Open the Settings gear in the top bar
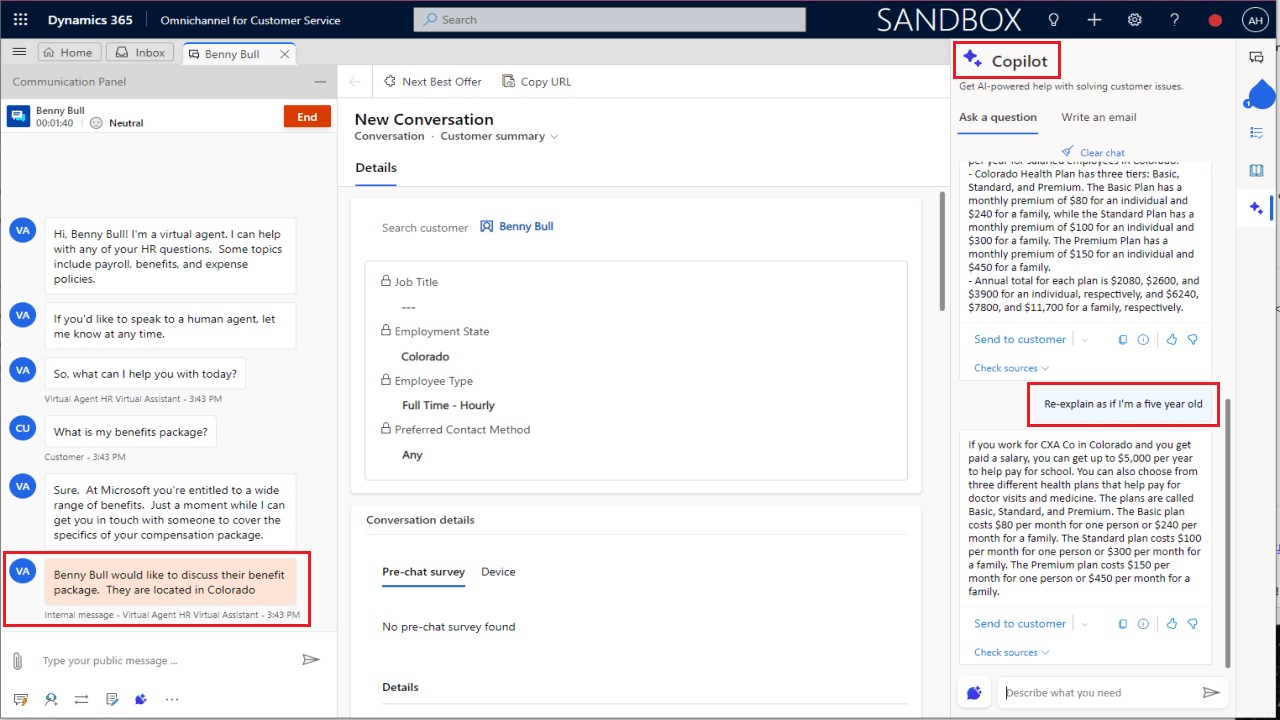This screenshot has width=1280, height=720. 1135,20
